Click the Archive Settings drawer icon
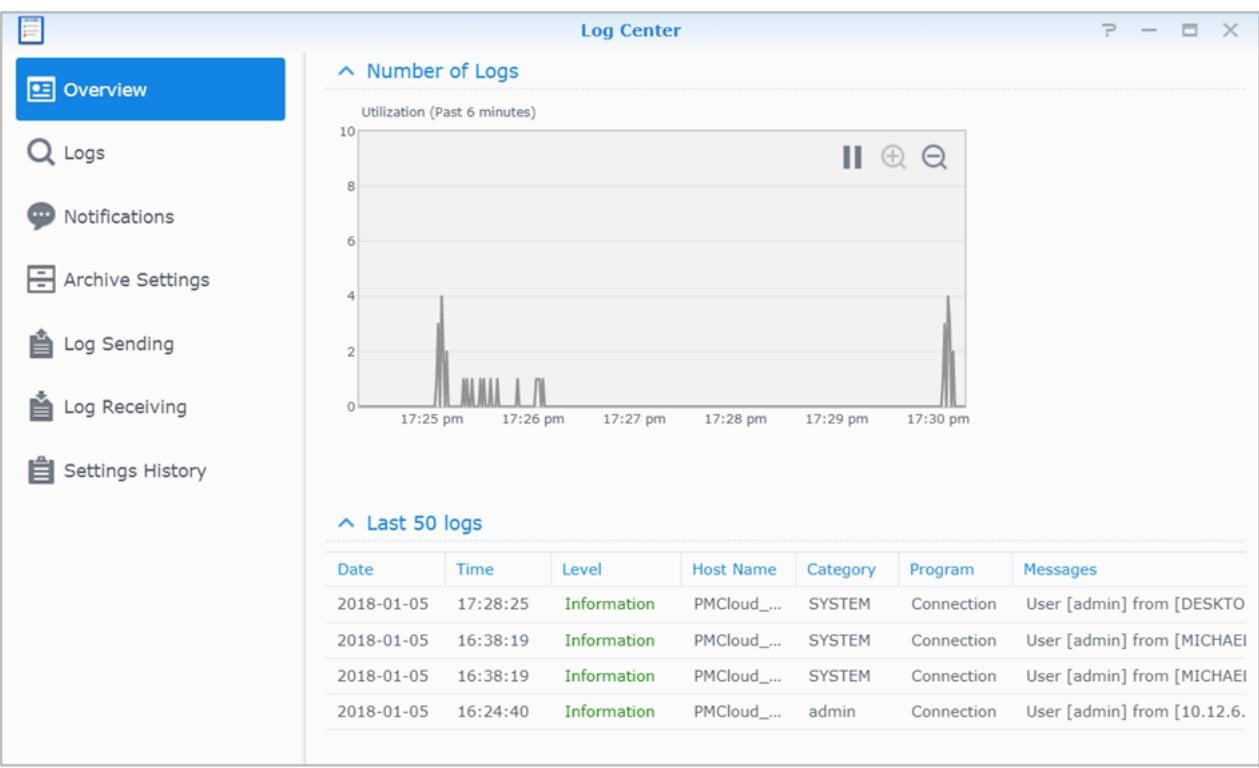Viewport: 1259px width, 768px height. coord(41,280)
